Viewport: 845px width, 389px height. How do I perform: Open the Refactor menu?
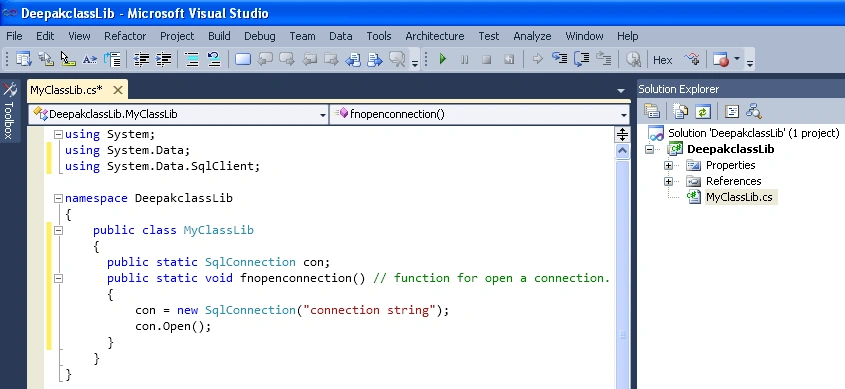pyautogui.click(x=125, y=36)
